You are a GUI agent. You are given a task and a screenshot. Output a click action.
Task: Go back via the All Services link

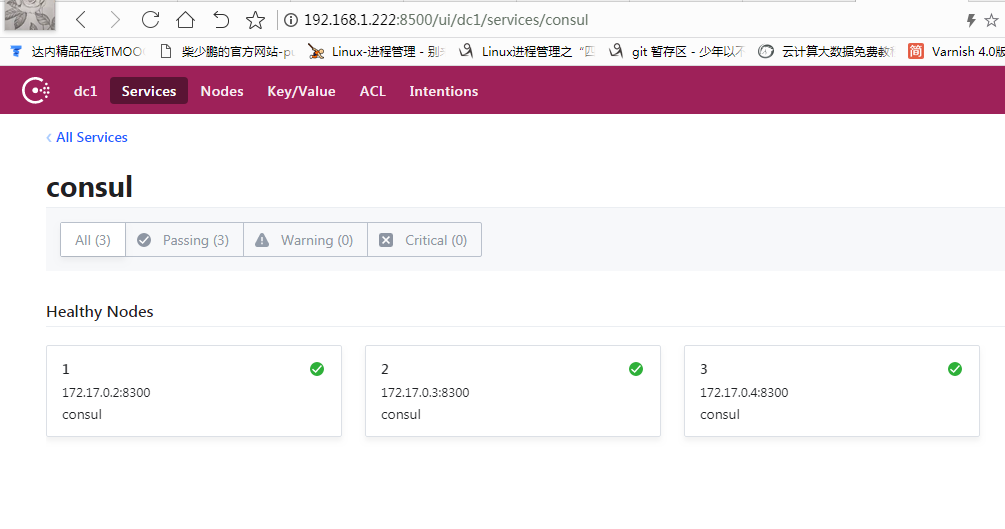point(87,137)
